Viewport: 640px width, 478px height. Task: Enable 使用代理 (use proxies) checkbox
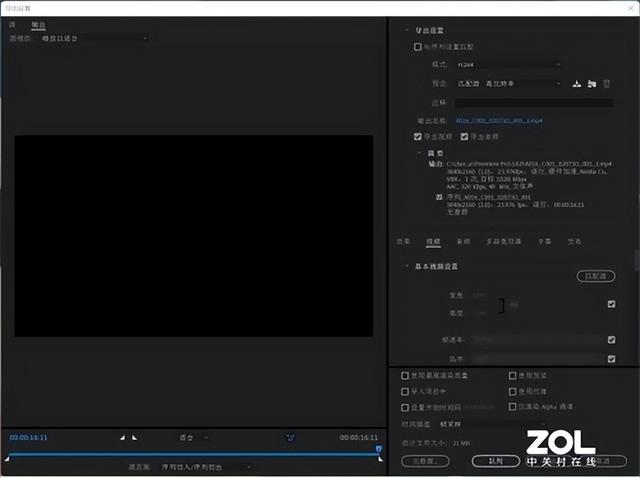tap(513, 391)
